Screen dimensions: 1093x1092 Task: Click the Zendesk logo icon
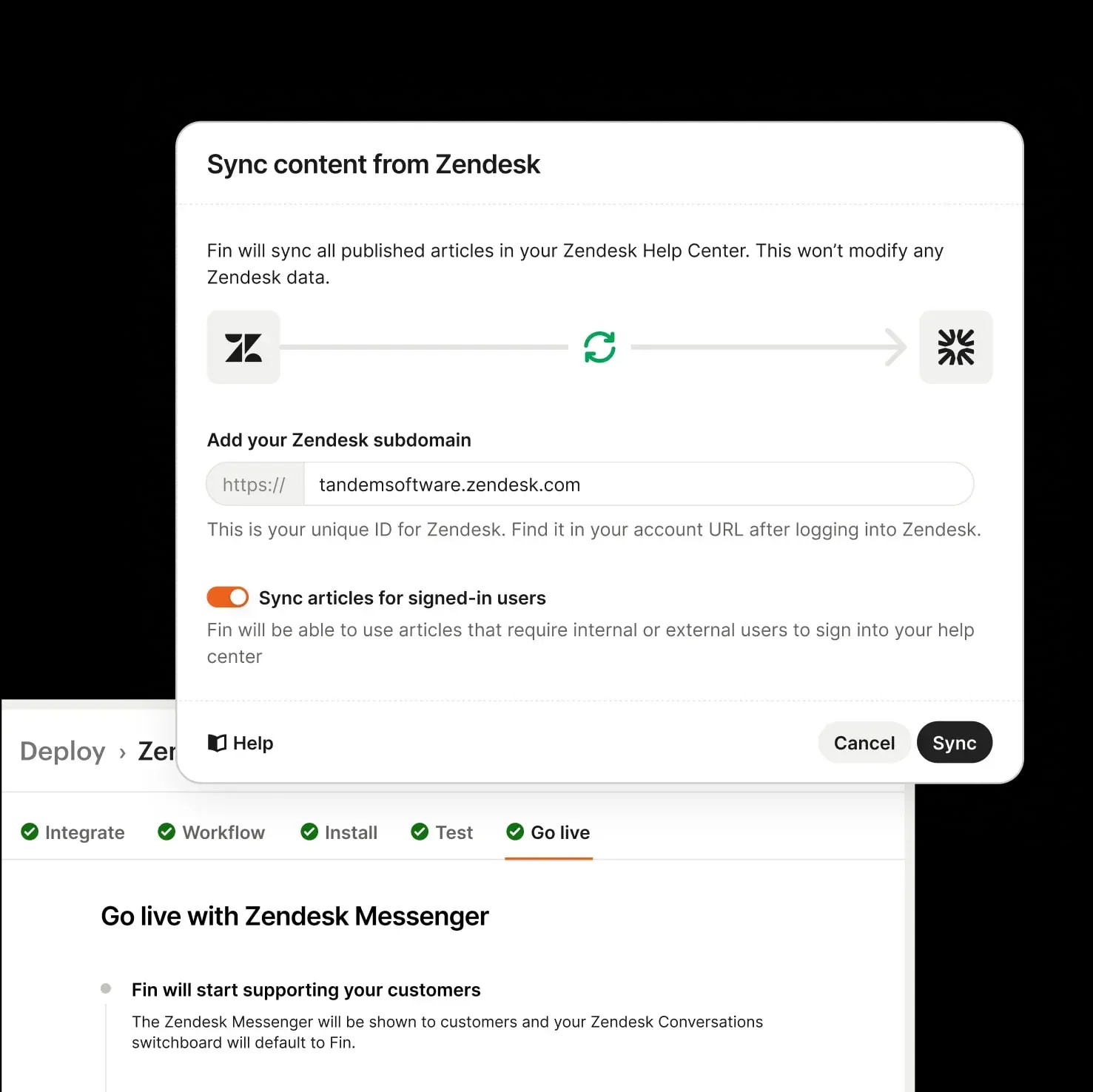coord(243,347)
